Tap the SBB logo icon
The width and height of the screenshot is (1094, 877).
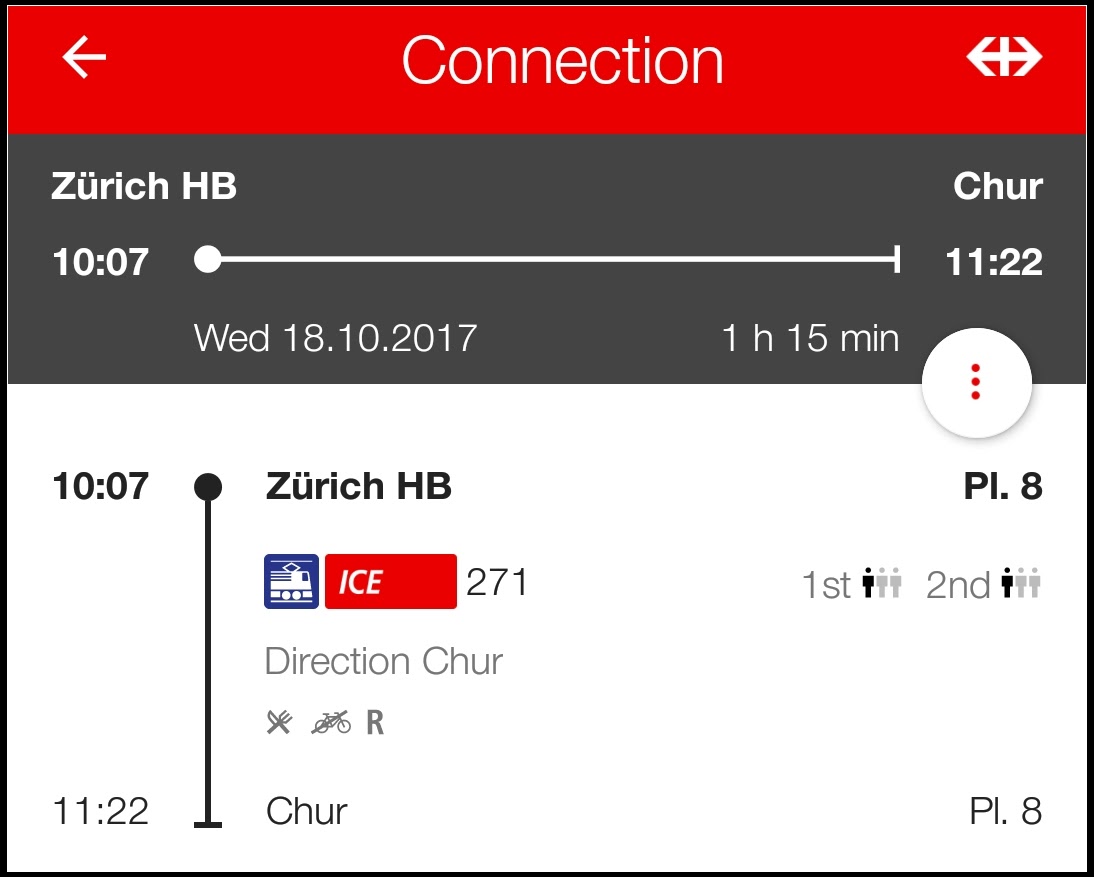(x=1004, y=59)
